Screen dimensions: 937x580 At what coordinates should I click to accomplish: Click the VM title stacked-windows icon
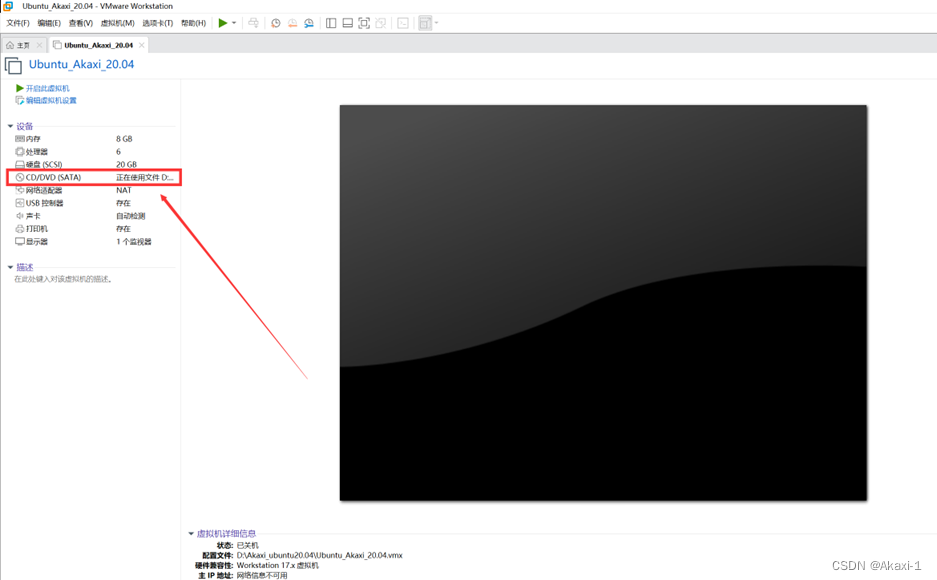(13, 65)
